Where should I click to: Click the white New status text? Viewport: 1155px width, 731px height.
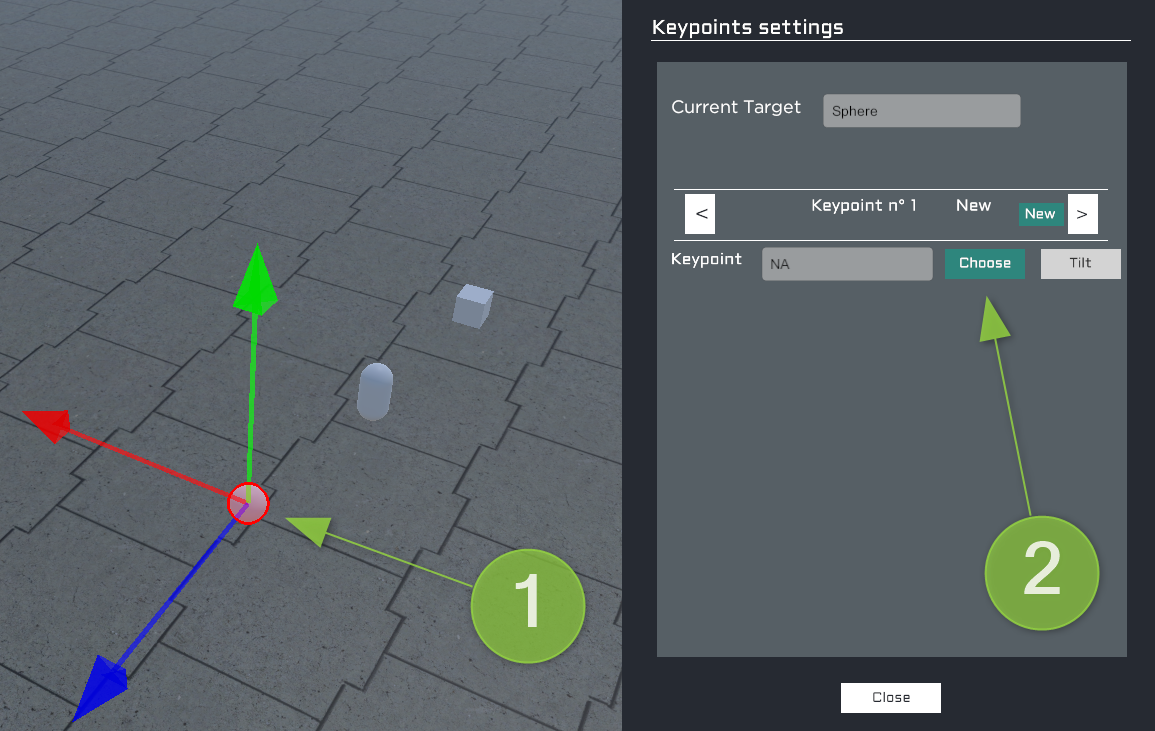tap(973, 206)
